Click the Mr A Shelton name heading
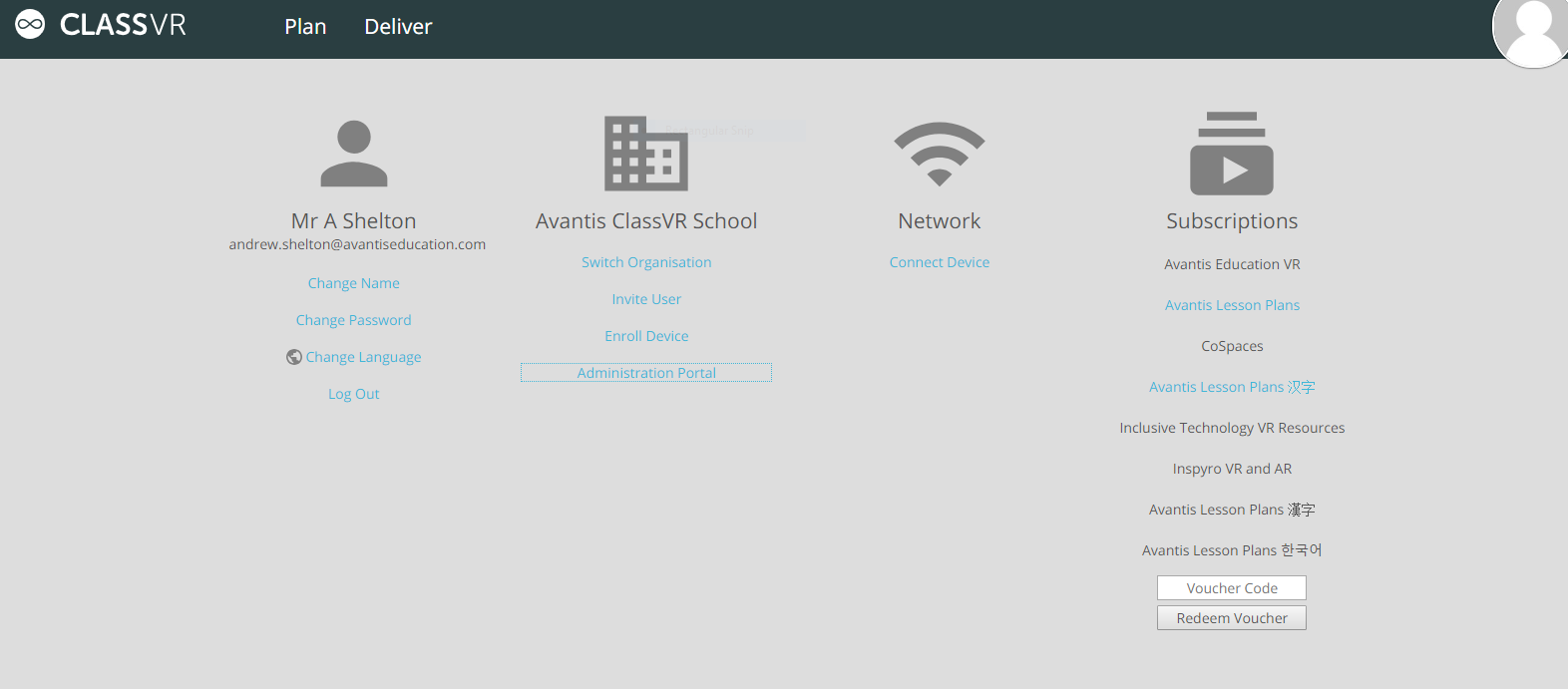 pyautogui.click(x=354, y=221)
